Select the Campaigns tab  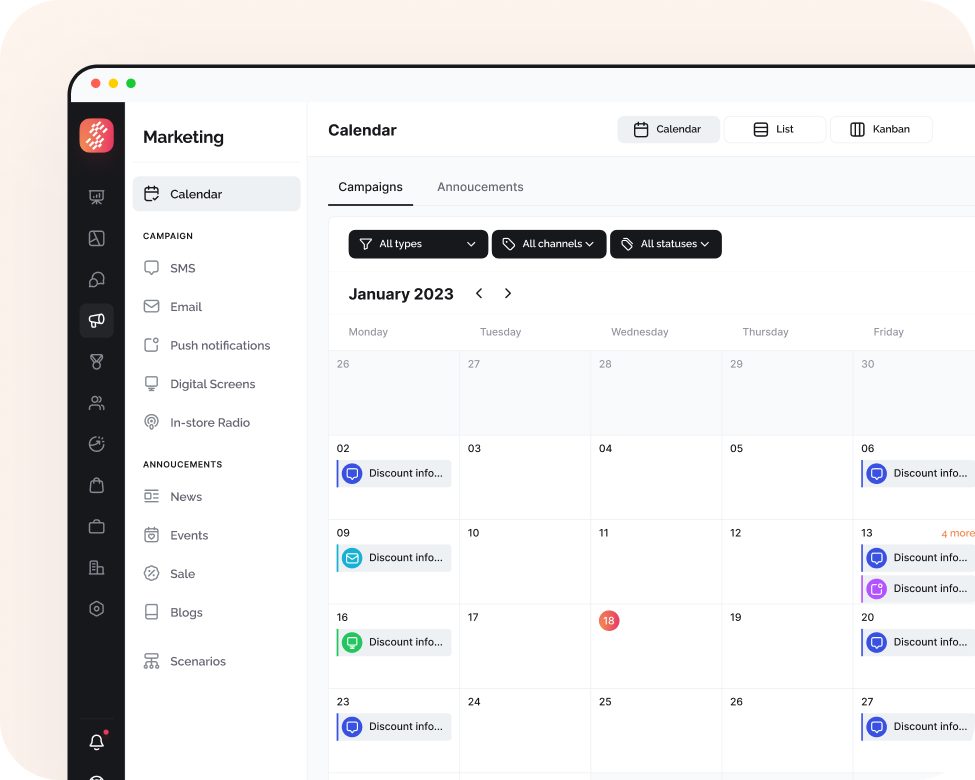371,187
